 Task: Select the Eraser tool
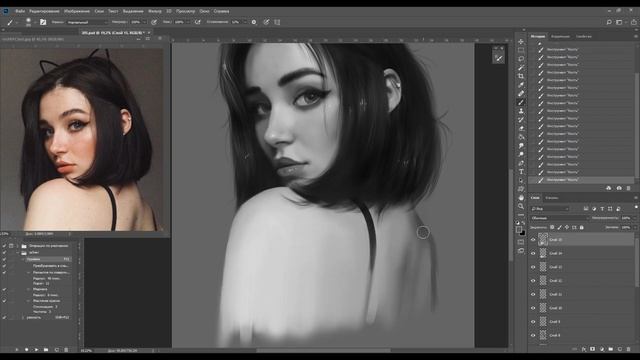[x=521, y=128]
